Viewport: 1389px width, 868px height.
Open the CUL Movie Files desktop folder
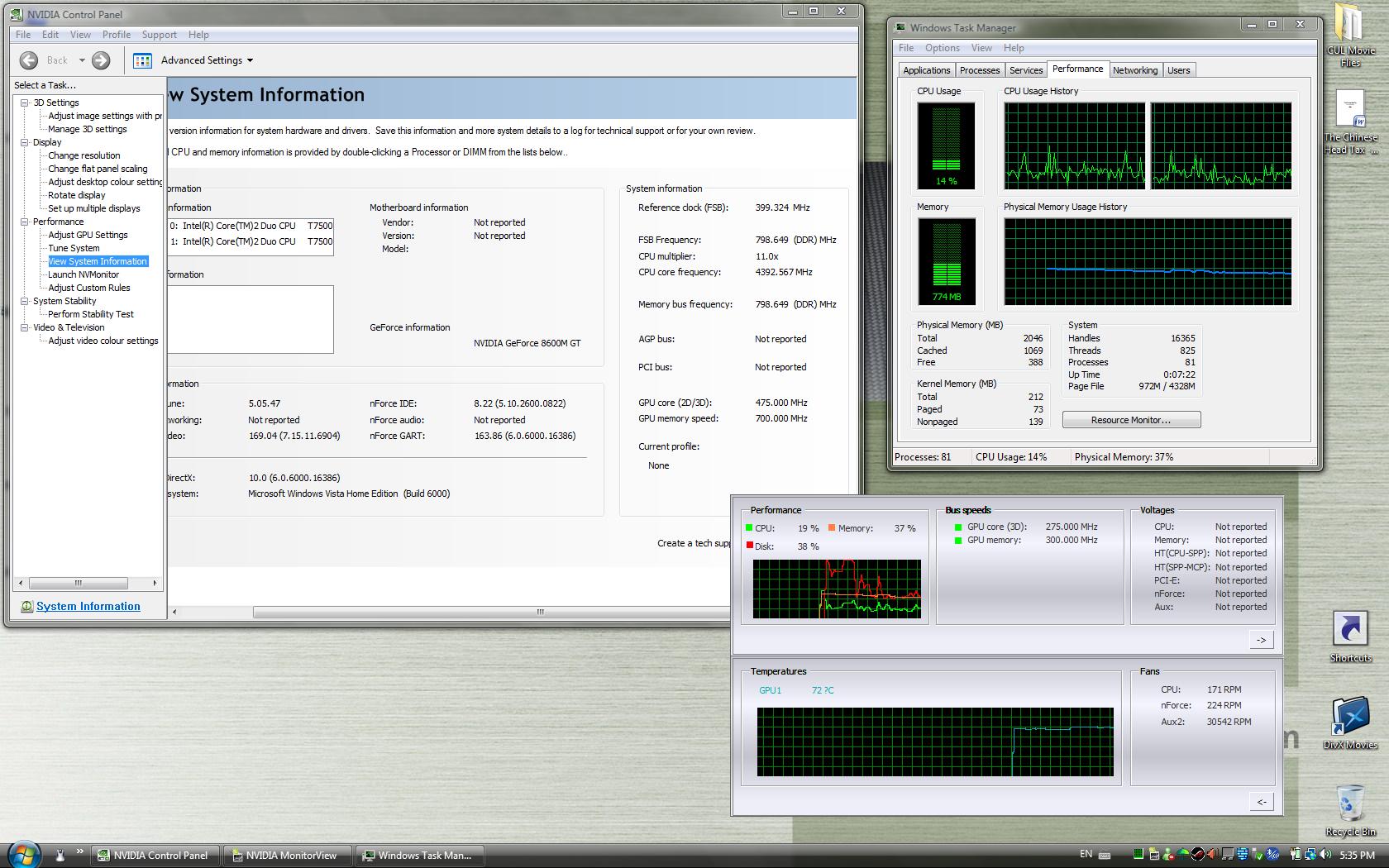[1350, 35]
